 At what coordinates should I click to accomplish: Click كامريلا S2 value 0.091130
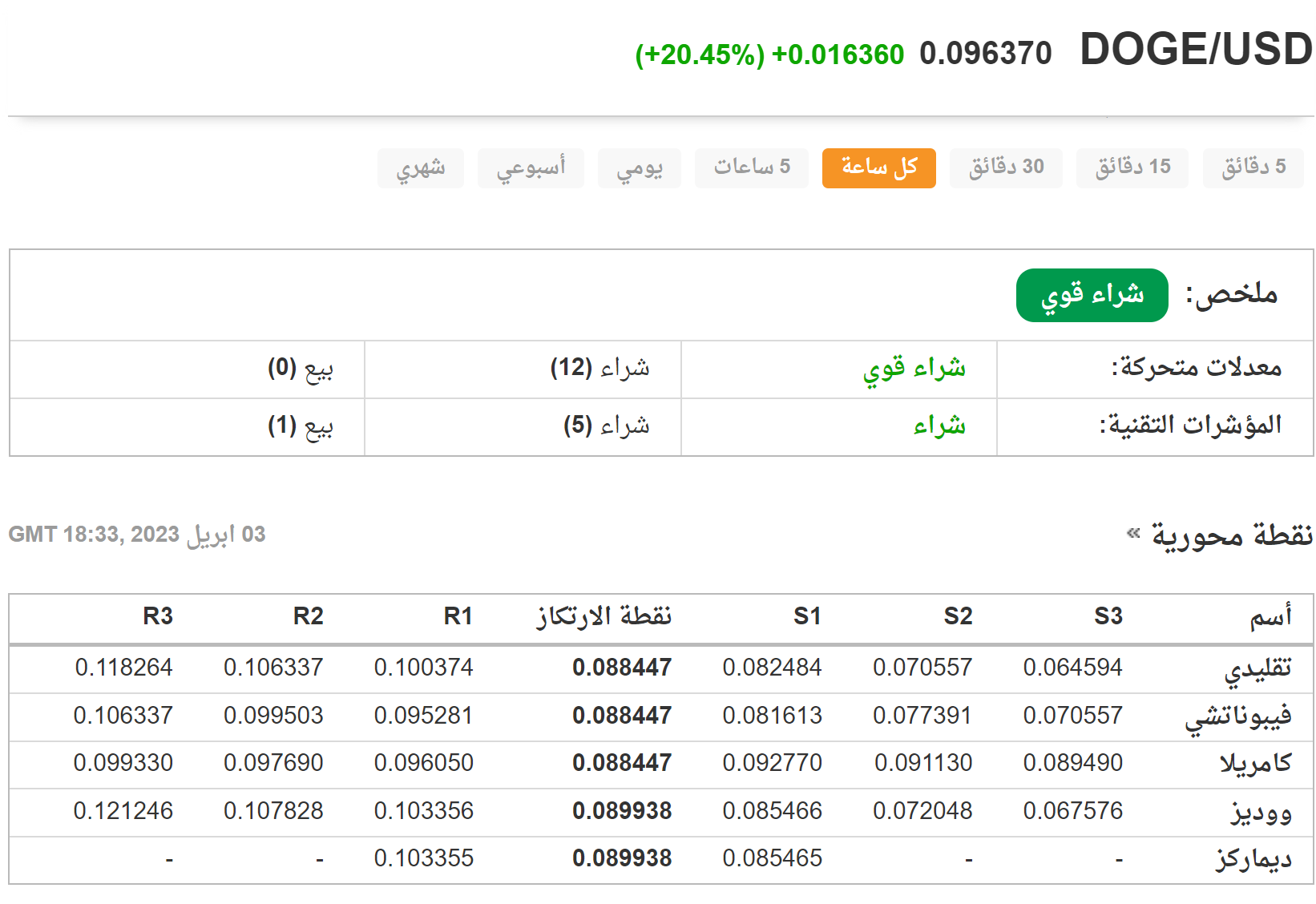coord(923,763)
